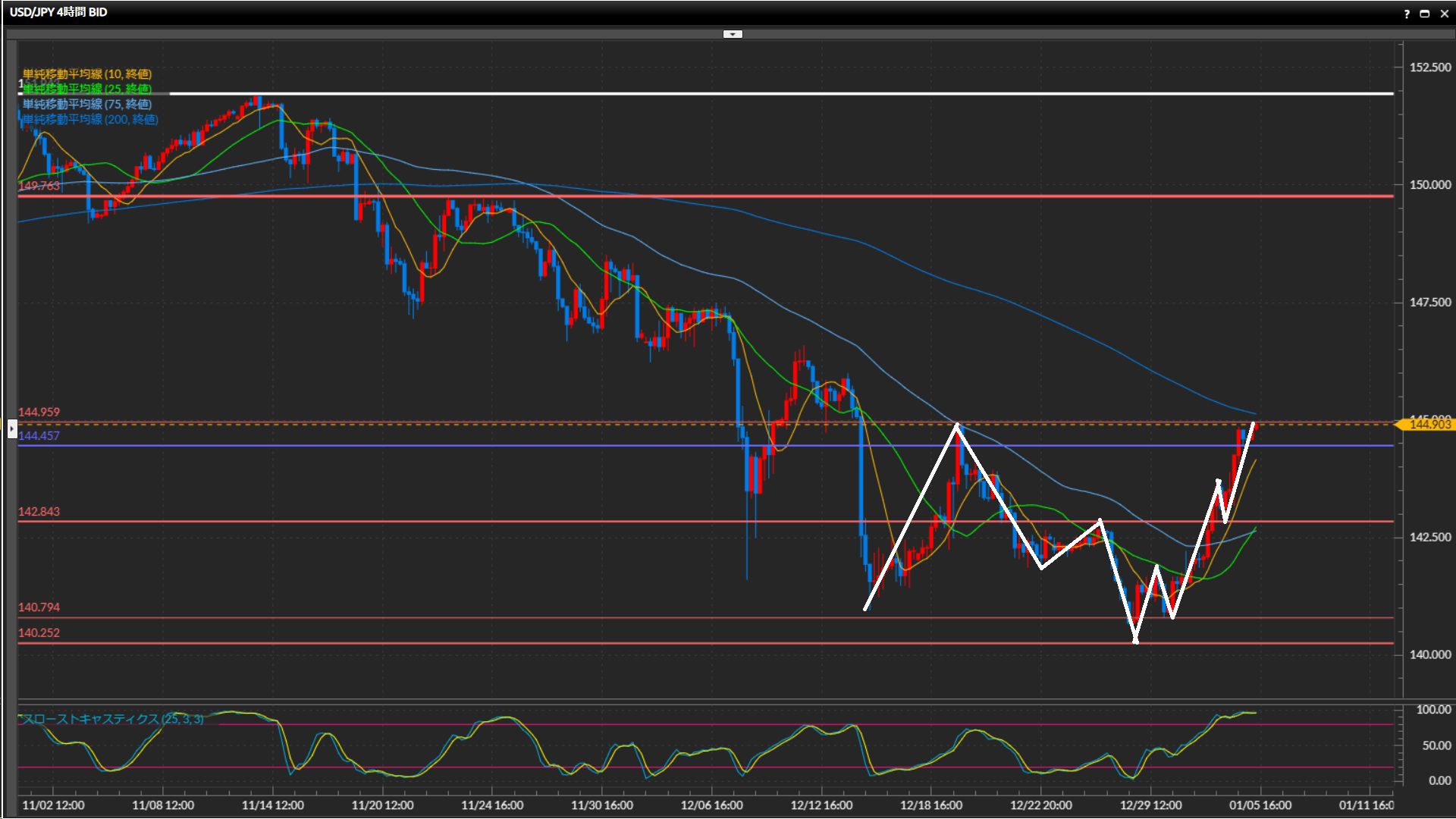Select the SMA (75, 終値) indicator label

(87, 104)
